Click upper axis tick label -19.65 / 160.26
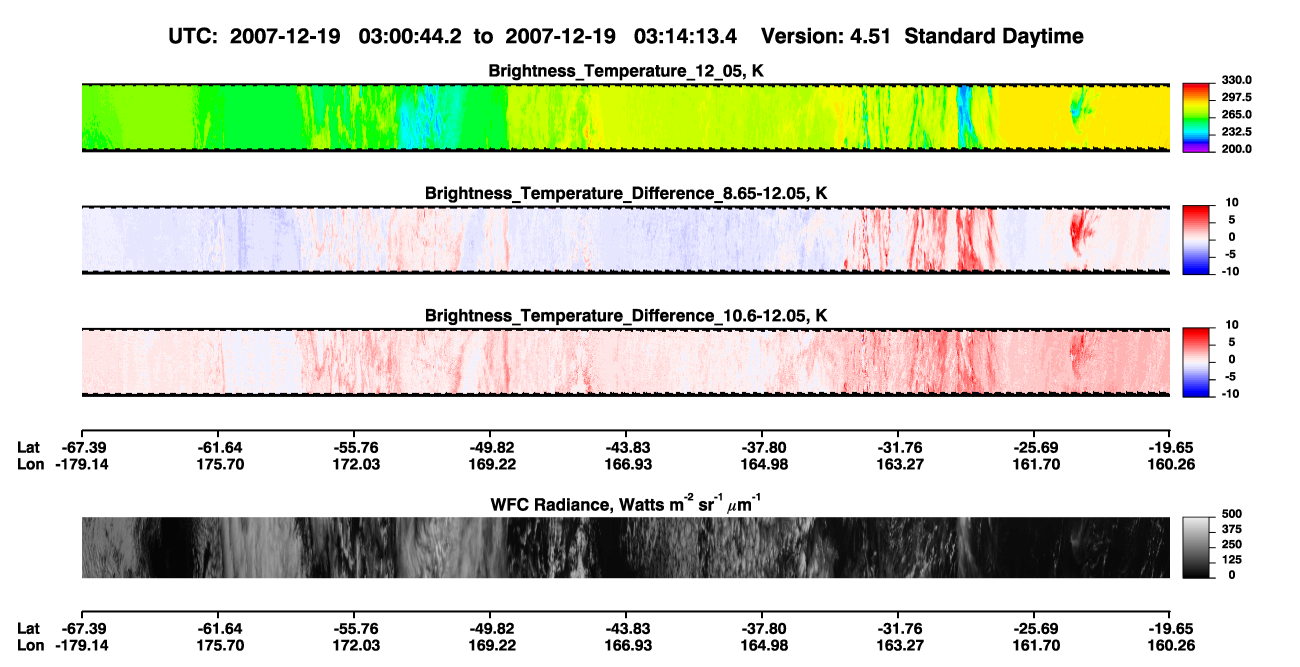 [x=1170, y=455]
